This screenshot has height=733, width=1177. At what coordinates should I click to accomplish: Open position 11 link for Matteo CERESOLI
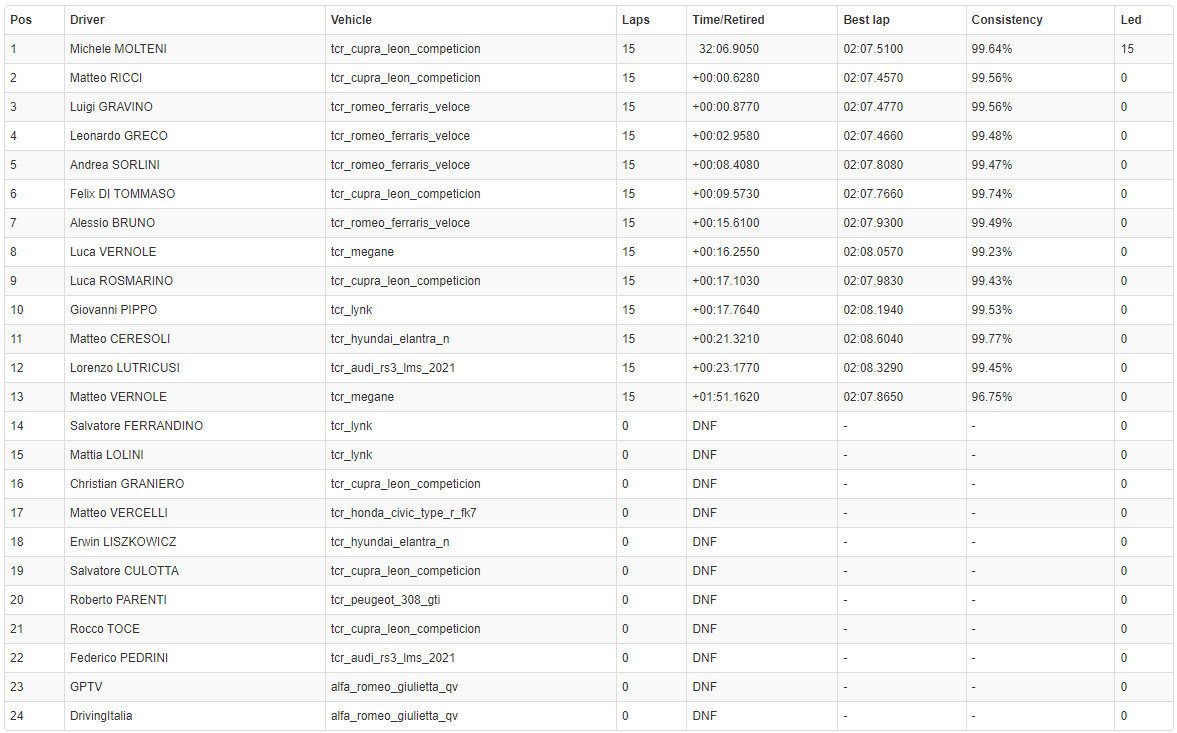[x=17, y=339]
